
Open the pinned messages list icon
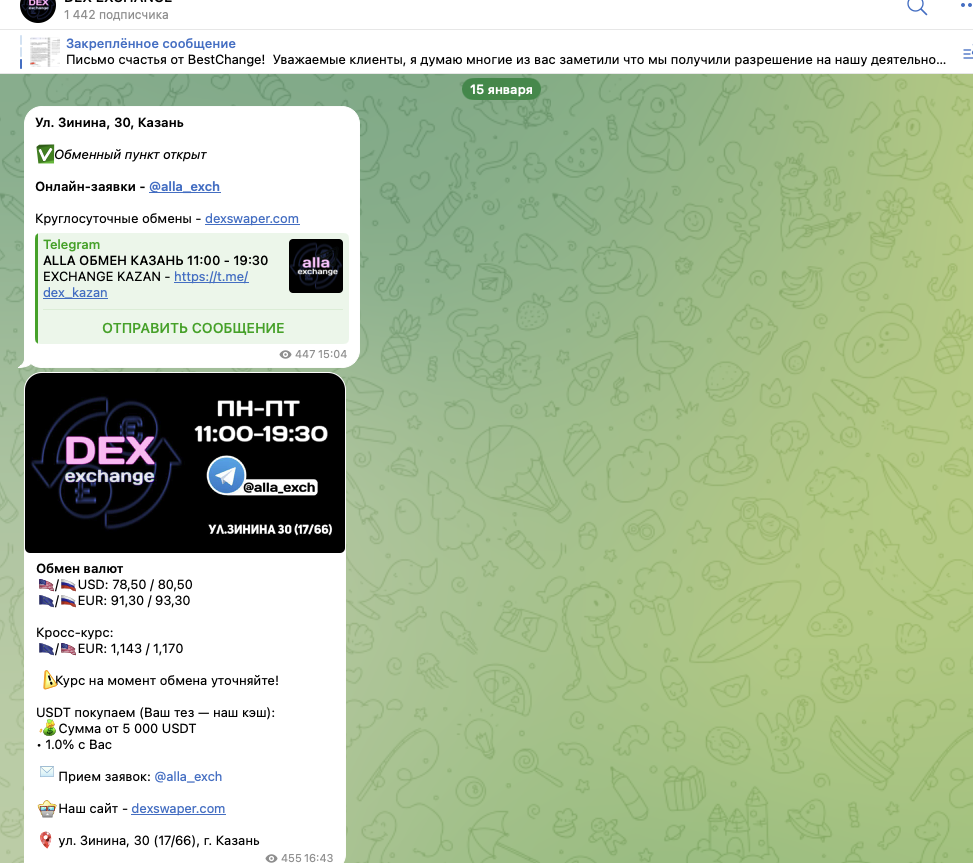pyautogui.click(x=967, y=54)
